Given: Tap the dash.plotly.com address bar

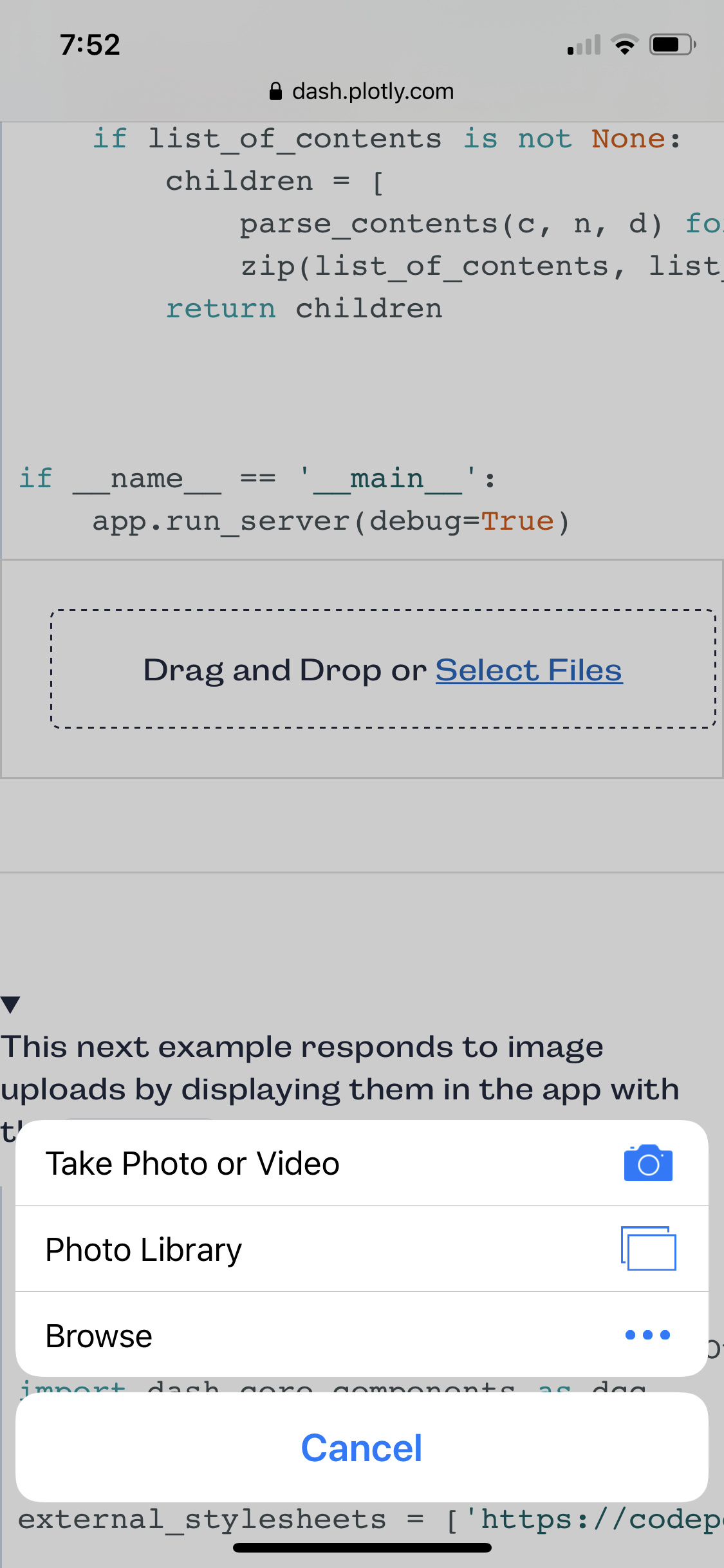Looking at the screenshot, I should click(x=362, y=91).
